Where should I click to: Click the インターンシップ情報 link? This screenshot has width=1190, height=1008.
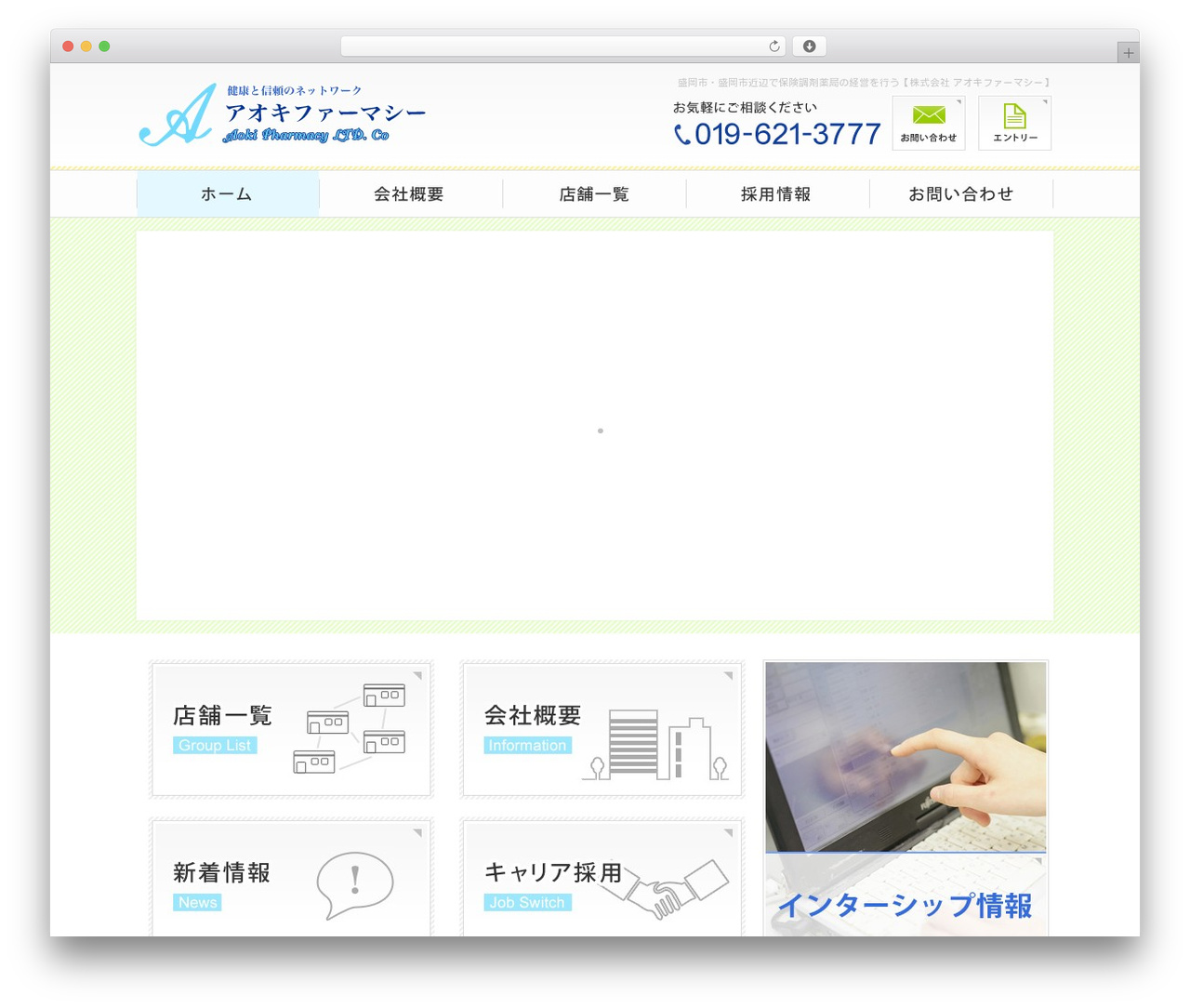[x=905, y=905]
